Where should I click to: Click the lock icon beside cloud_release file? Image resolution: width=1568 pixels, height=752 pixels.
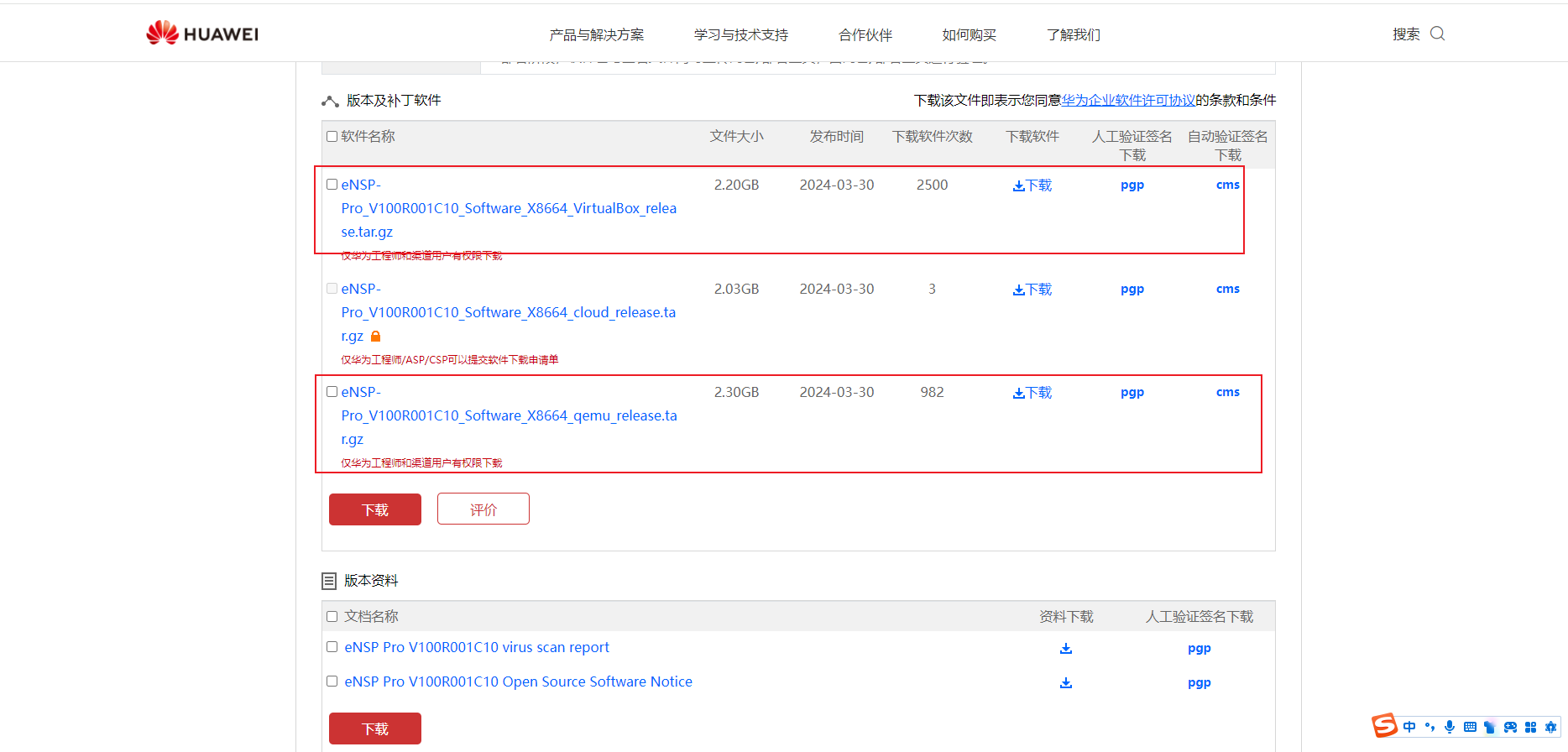pos(376,336)
